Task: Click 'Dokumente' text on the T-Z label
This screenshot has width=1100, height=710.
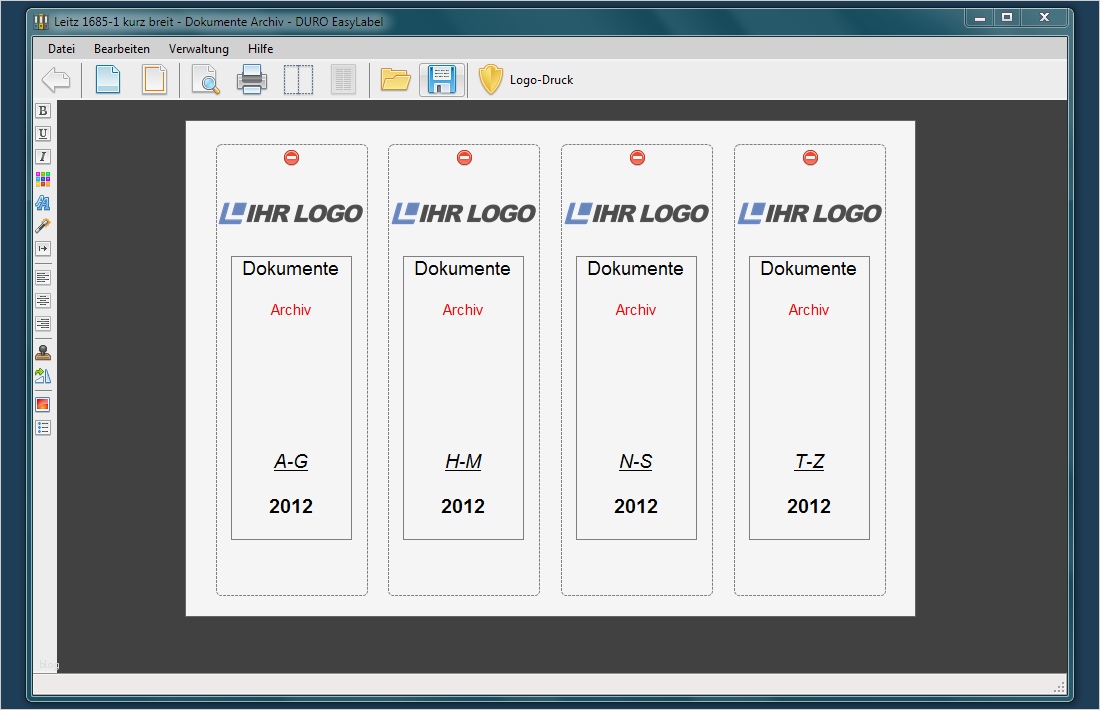Action: [x=808, y=269]
